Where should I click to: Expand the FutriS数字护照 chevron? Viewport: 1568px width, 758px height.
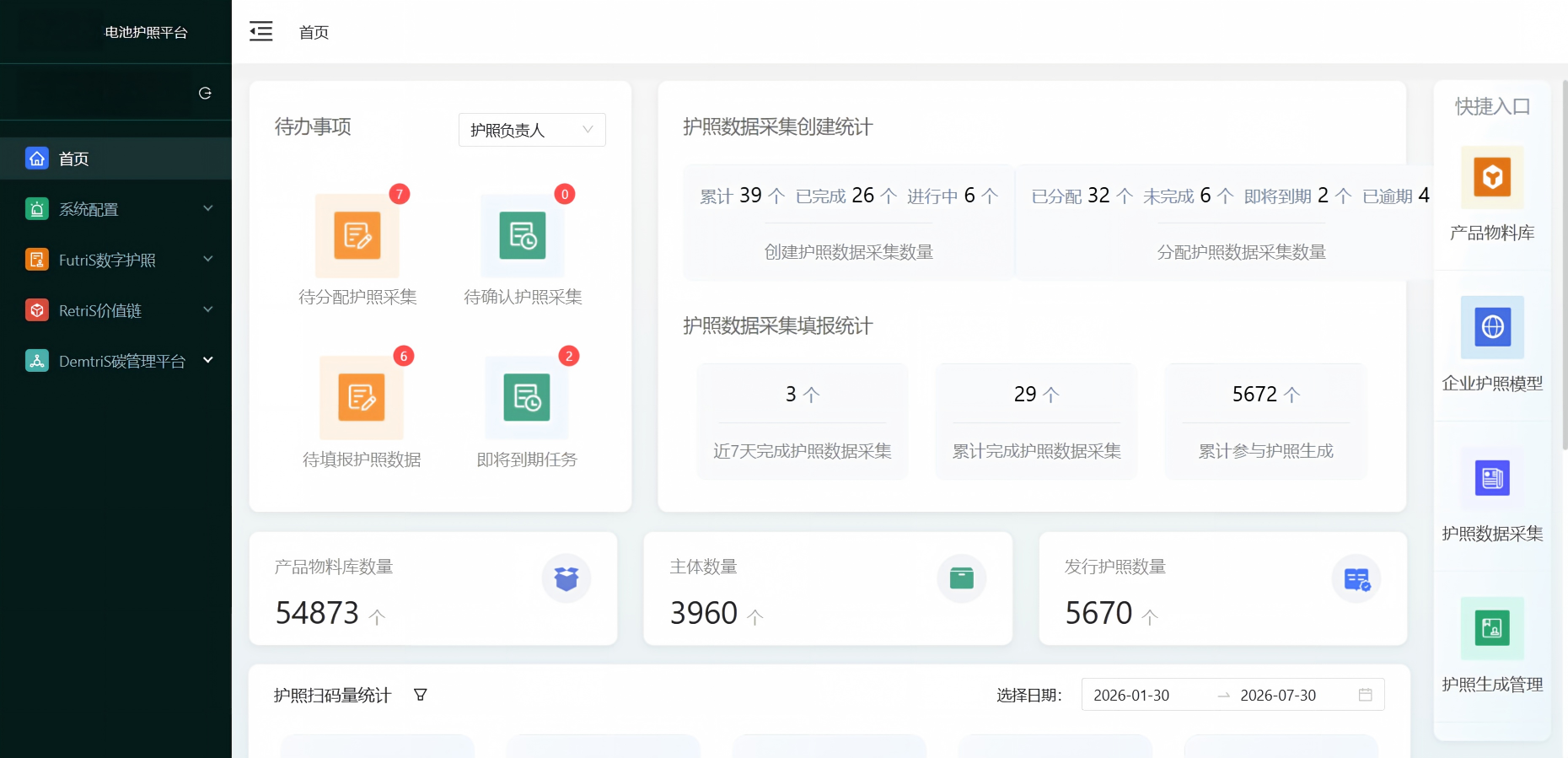tap(208, 259)
